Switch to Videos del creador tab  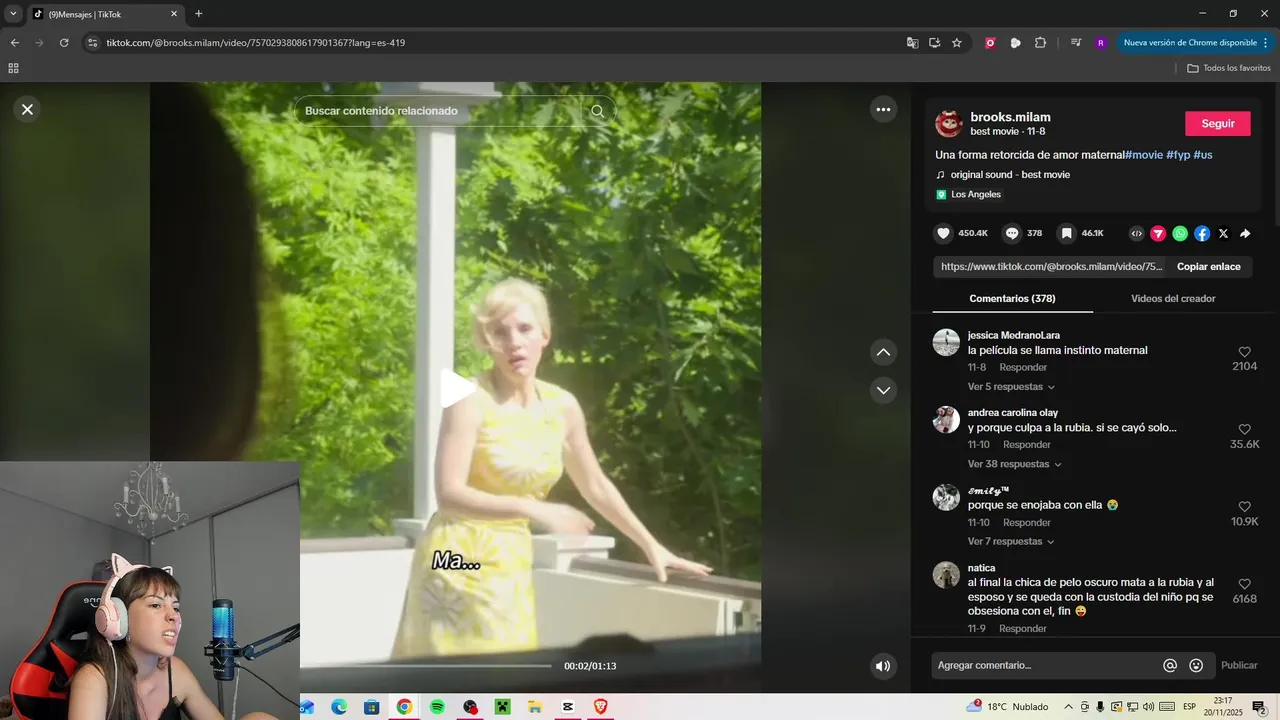tap(1173, 299)
